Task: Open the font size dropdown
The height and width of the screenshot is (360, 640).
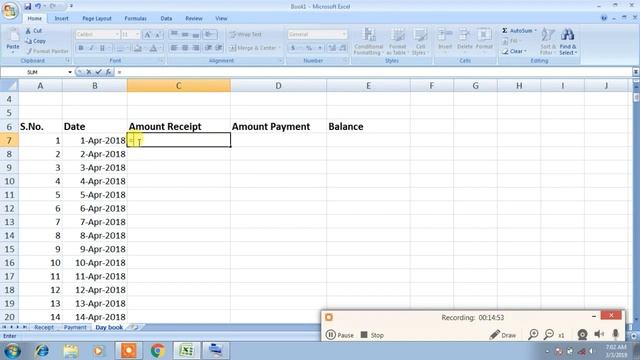Action: click(x=137, y=35)
